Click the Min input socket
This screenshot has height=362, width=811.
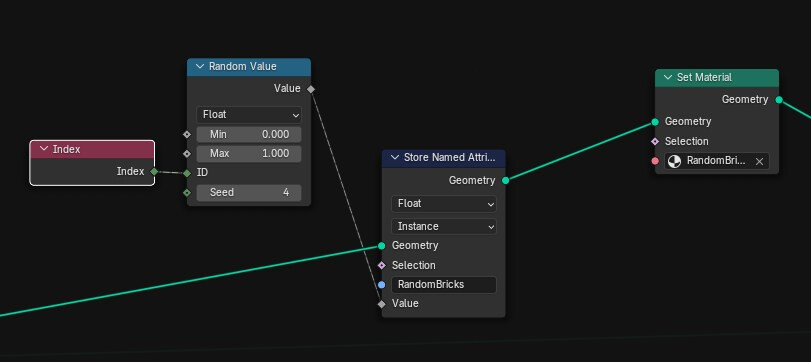187,134
